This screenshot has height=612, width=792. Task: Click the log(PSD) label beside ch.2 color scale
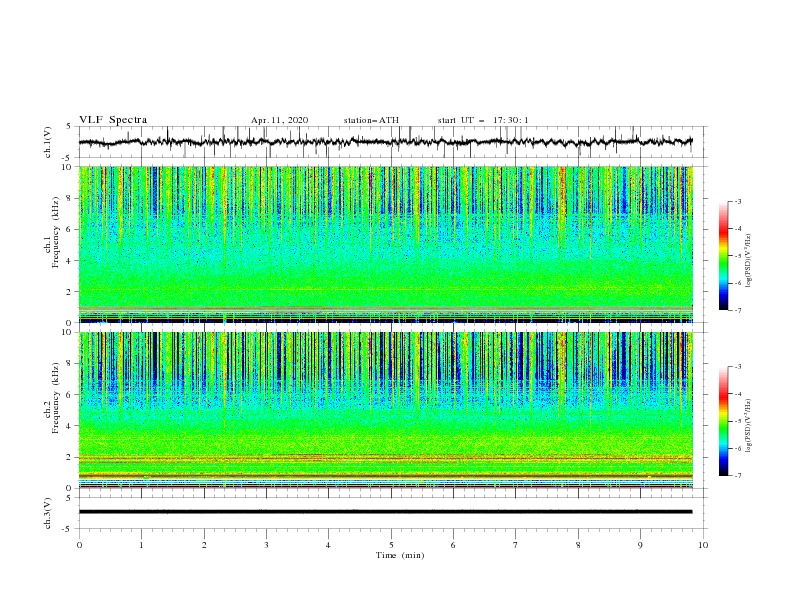(x=748, y=426)
